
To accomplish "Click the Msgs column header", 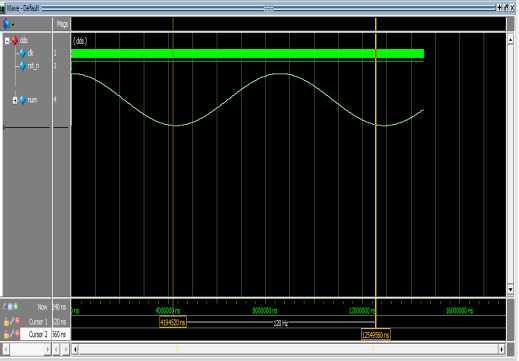I will [62, 24].
